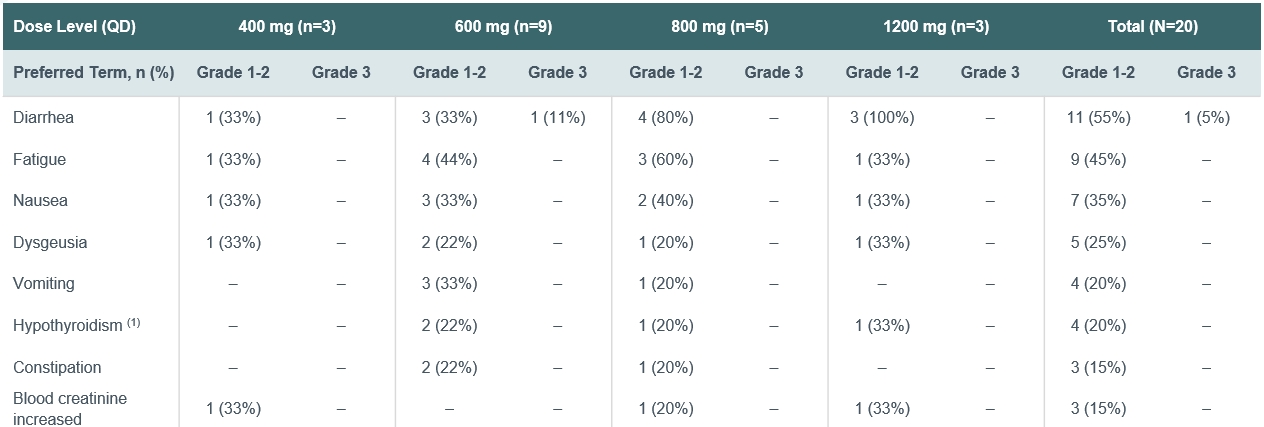The image size is (1264, 427).
Task: Select the Total (N=20) column header
Action: point(1152,27)
